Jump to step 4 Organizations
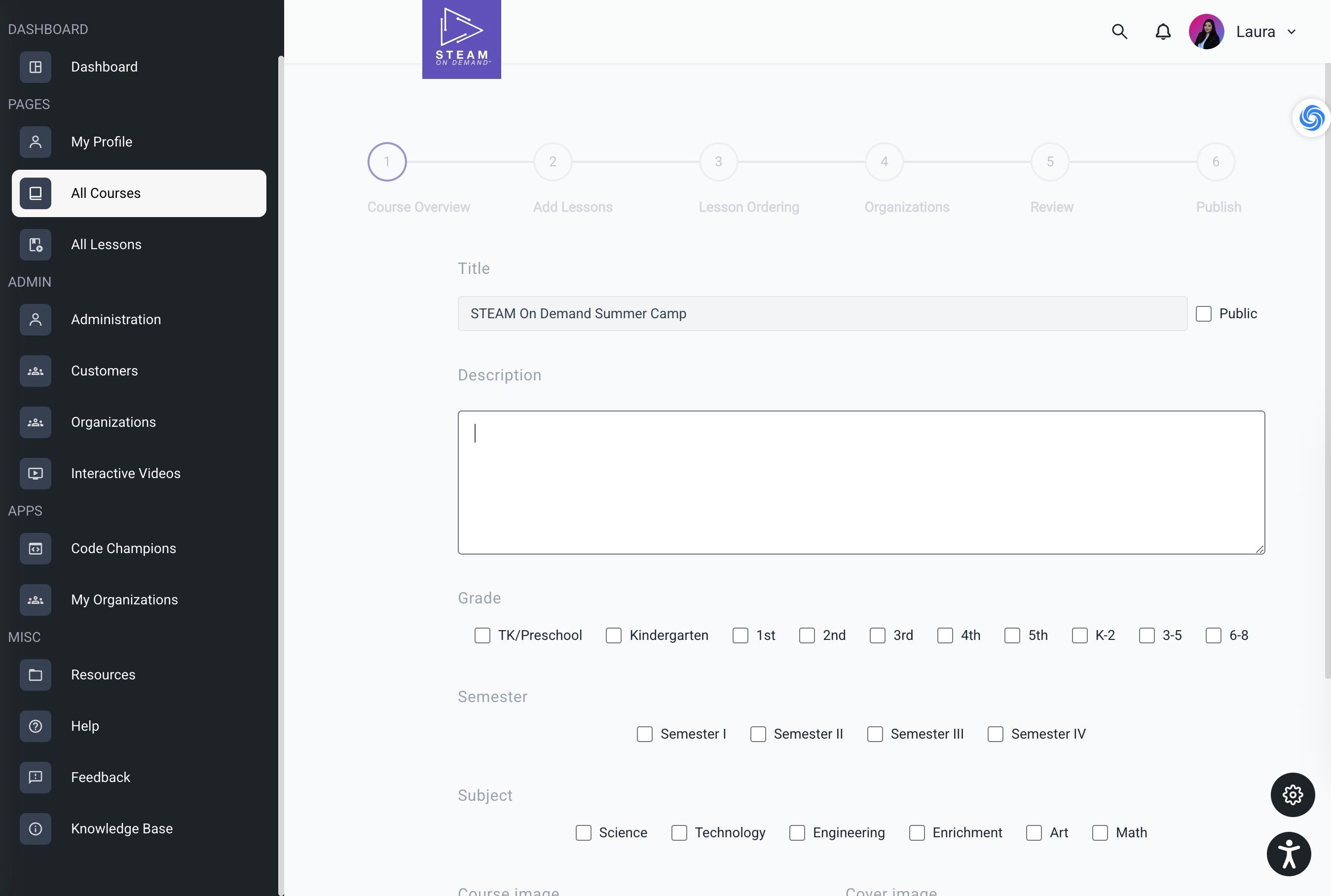Image resolution: width=1331 pixels, height=896 pixels. click(x=884, y=162)
